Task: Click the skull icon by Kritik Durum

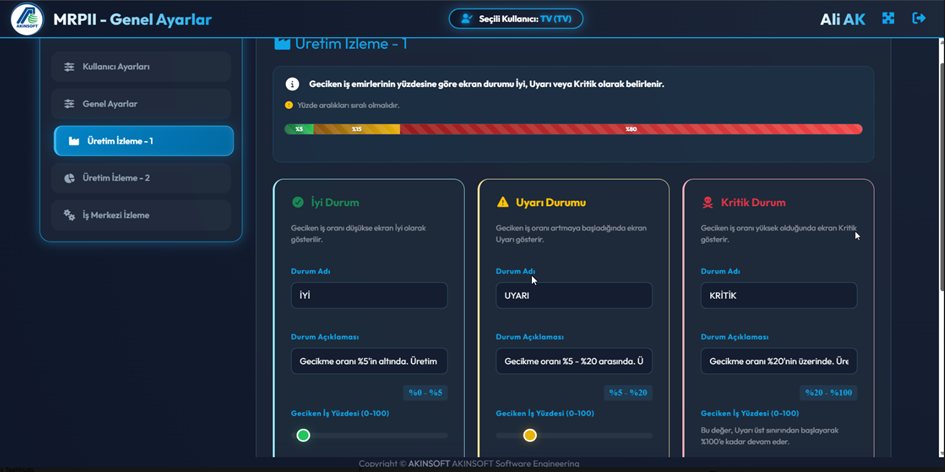Action: pos(708,202)
